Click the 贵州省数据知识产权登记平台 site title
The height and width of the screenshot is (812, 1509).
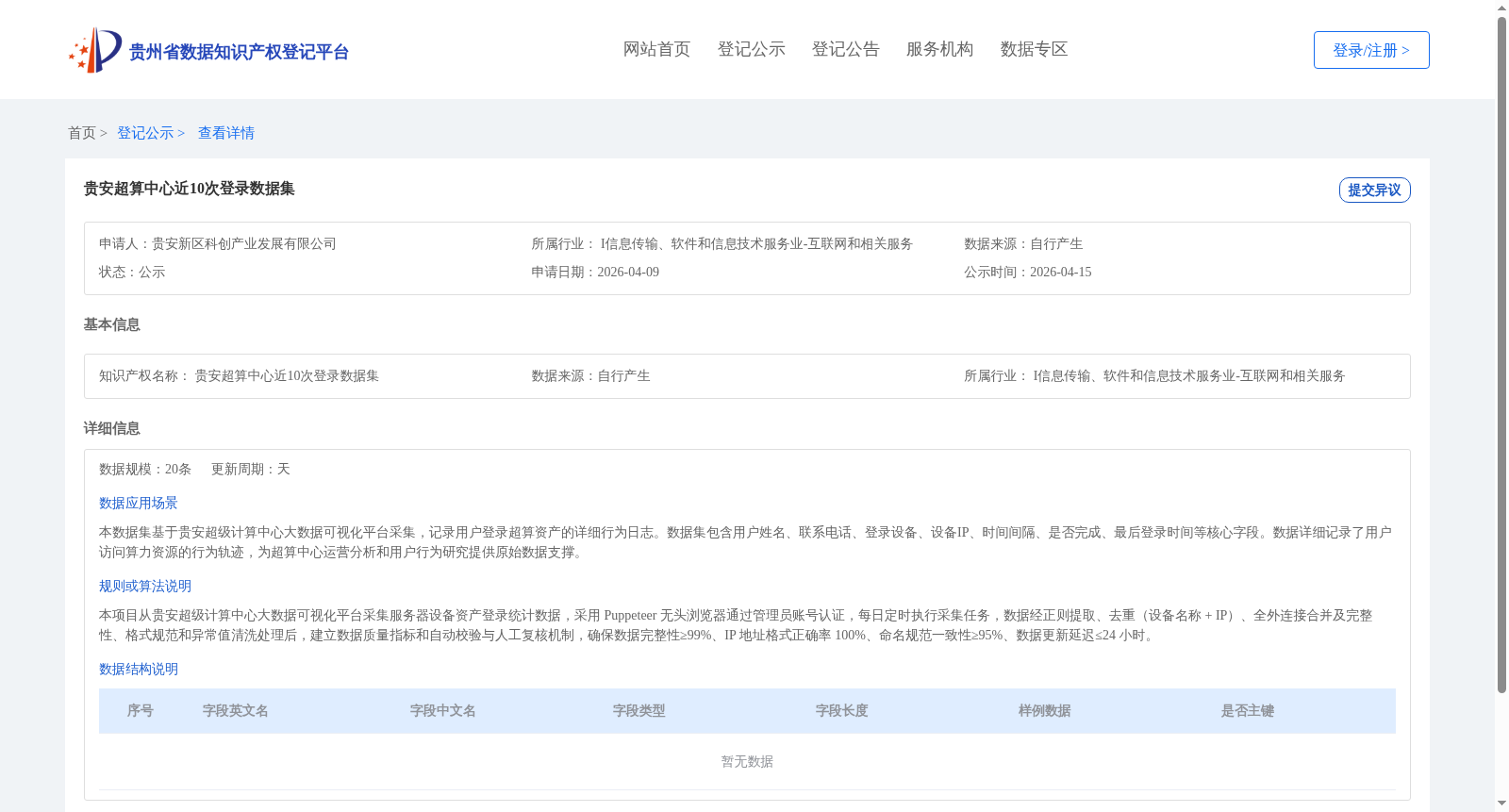coord(239,52)
